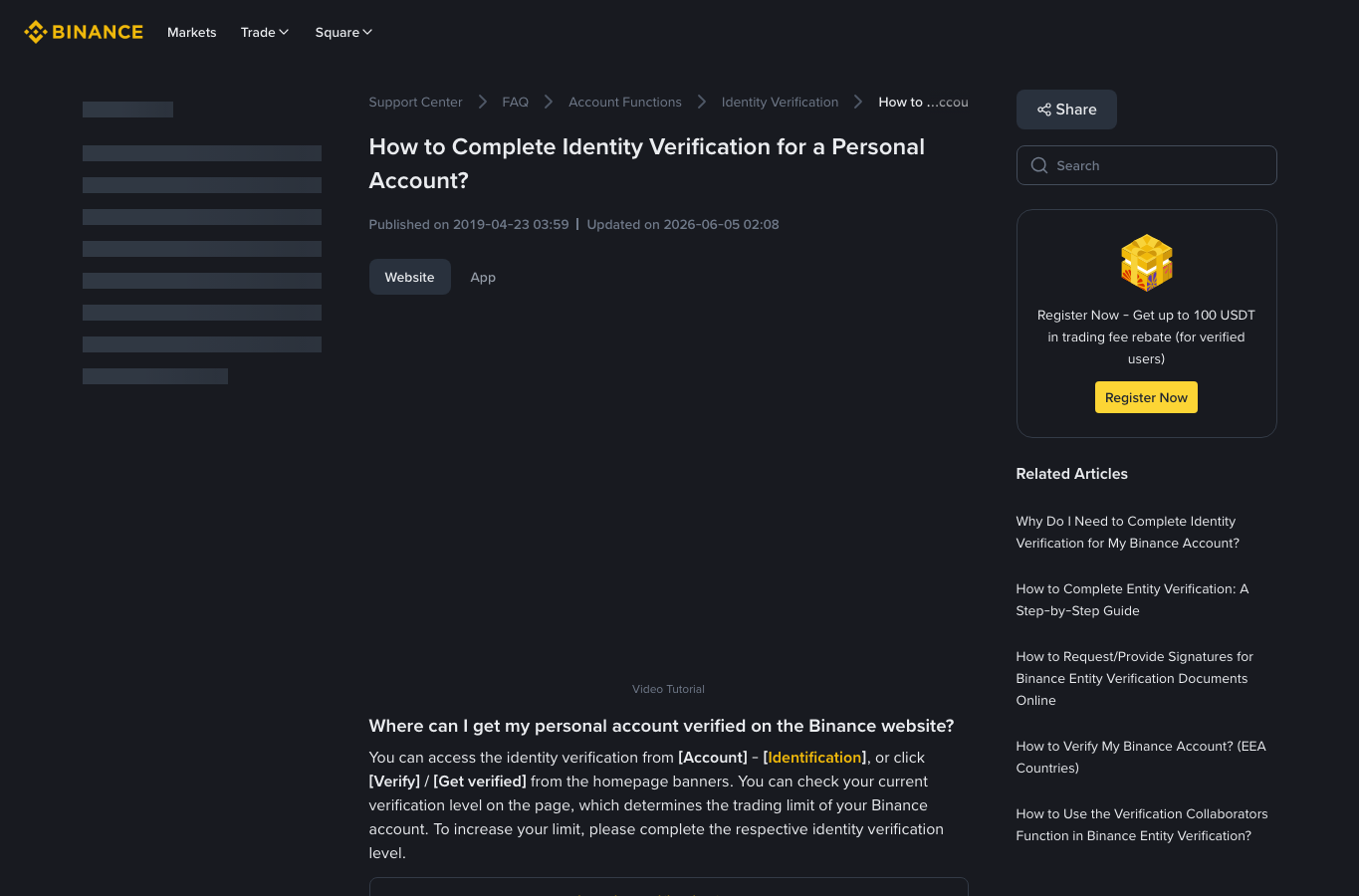
Task: Click the Register Now button
Action: (1146, 397)
